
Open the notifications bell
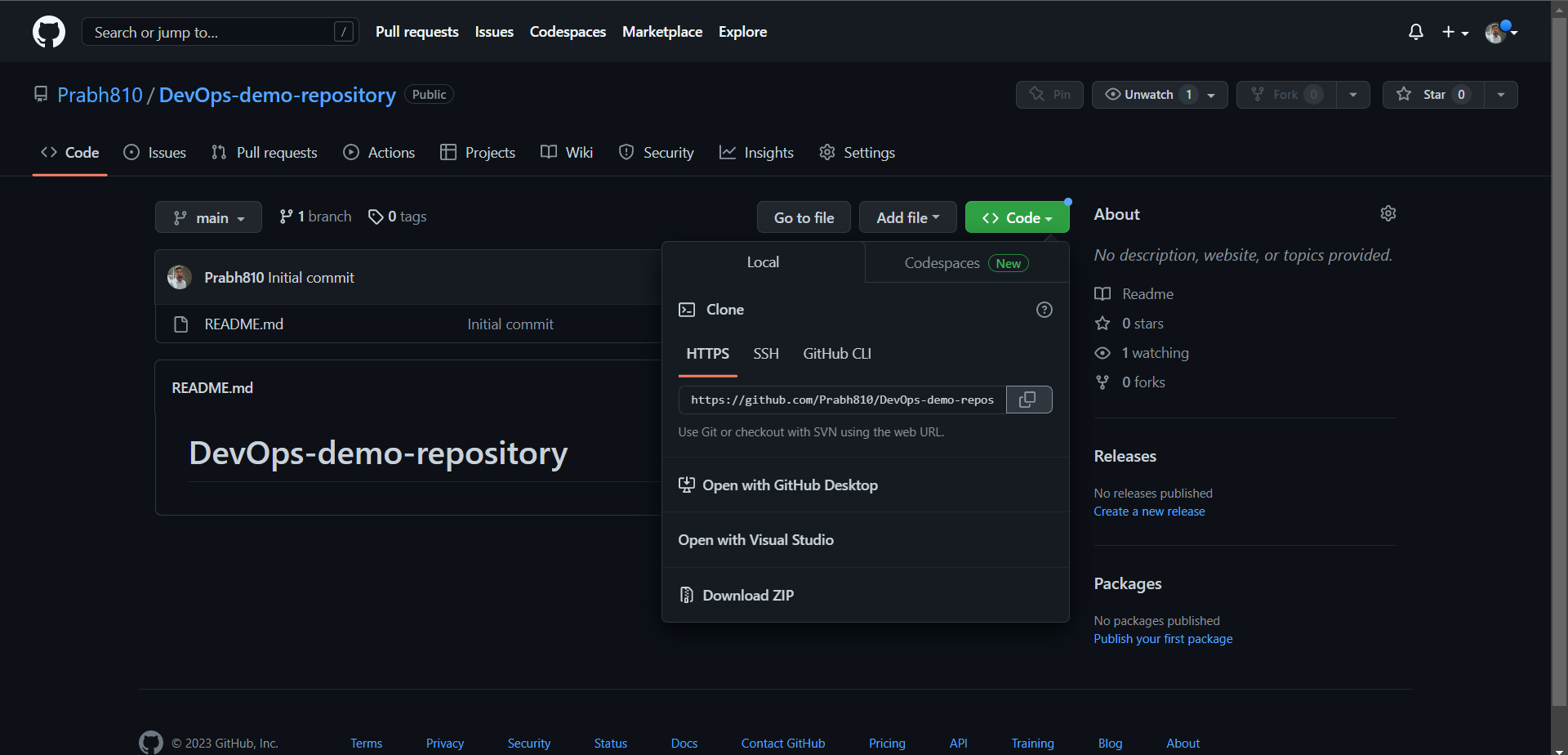pyautogui.click(x=1416, y=32)
